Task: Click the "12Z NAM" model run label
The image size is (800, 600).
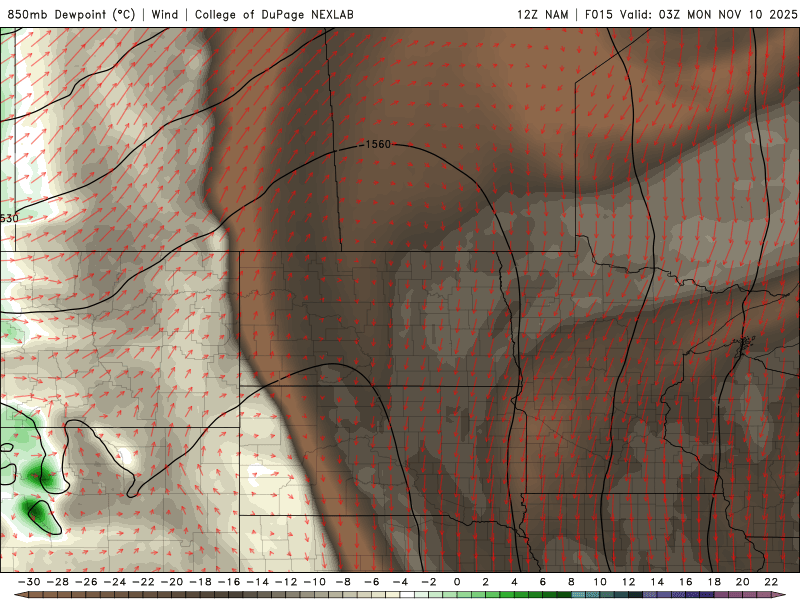Action: [543, 14]
